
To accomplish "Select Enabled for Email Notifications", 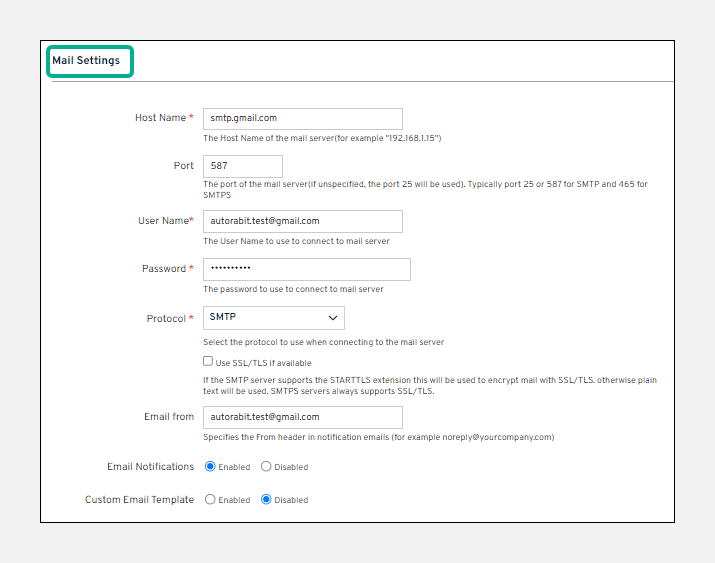I will (210, 467).
